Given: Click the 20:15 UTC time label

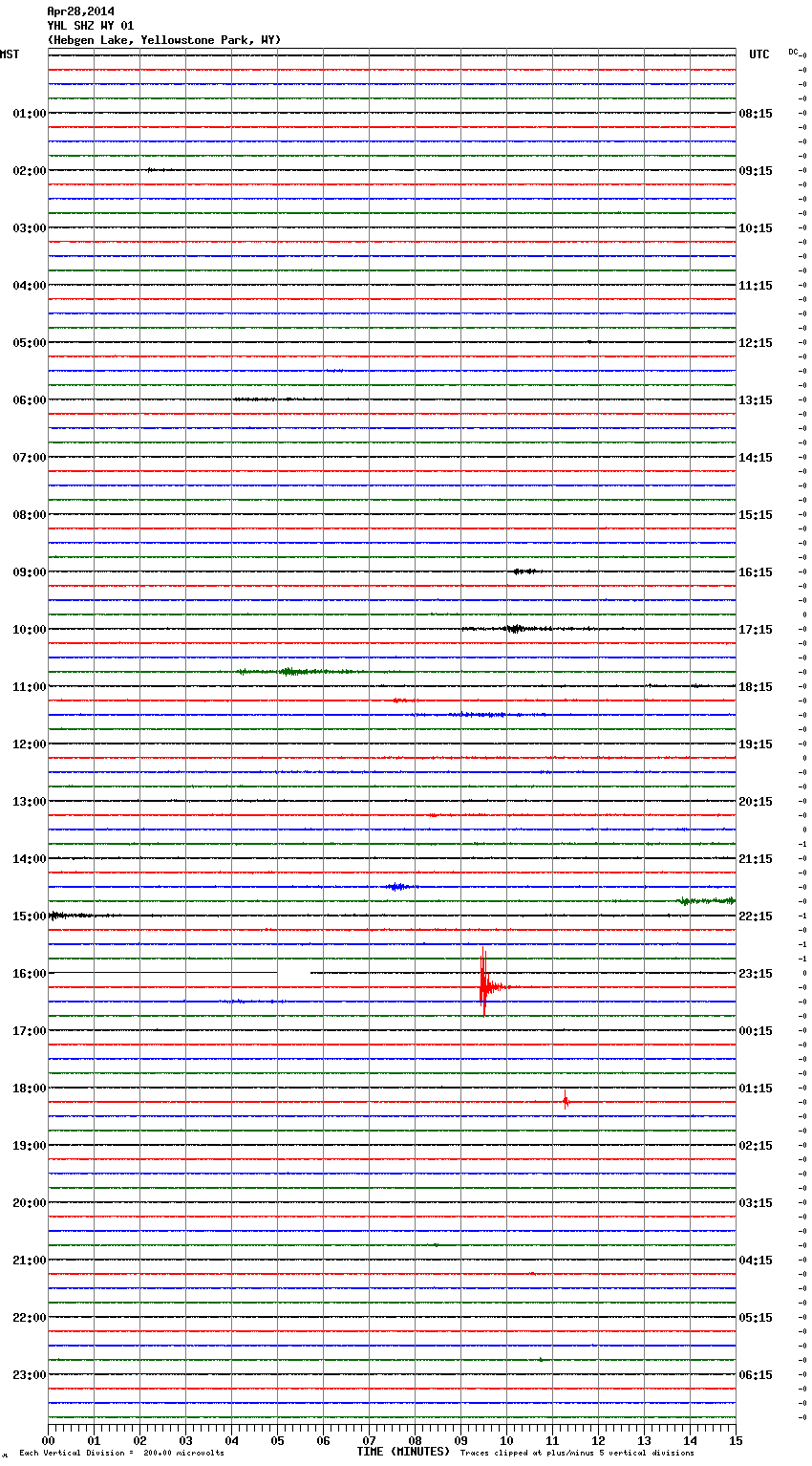Looking at the screenshot, I should (x=756, y=802).
